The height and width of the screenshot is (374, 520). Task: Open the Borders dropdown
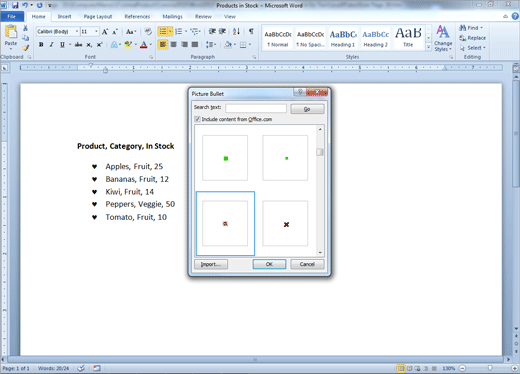point(250,44)
